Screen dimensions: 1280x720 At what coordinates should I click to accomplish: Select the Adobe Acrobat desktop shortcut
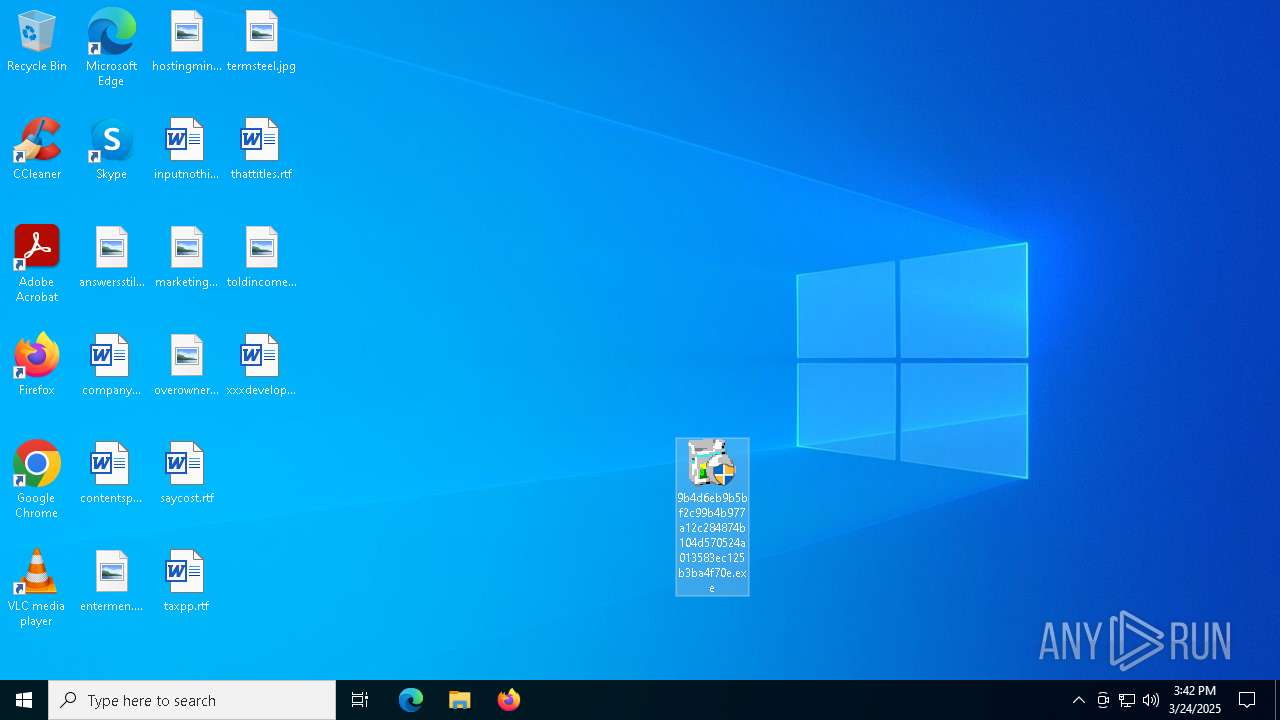point(37,264)
